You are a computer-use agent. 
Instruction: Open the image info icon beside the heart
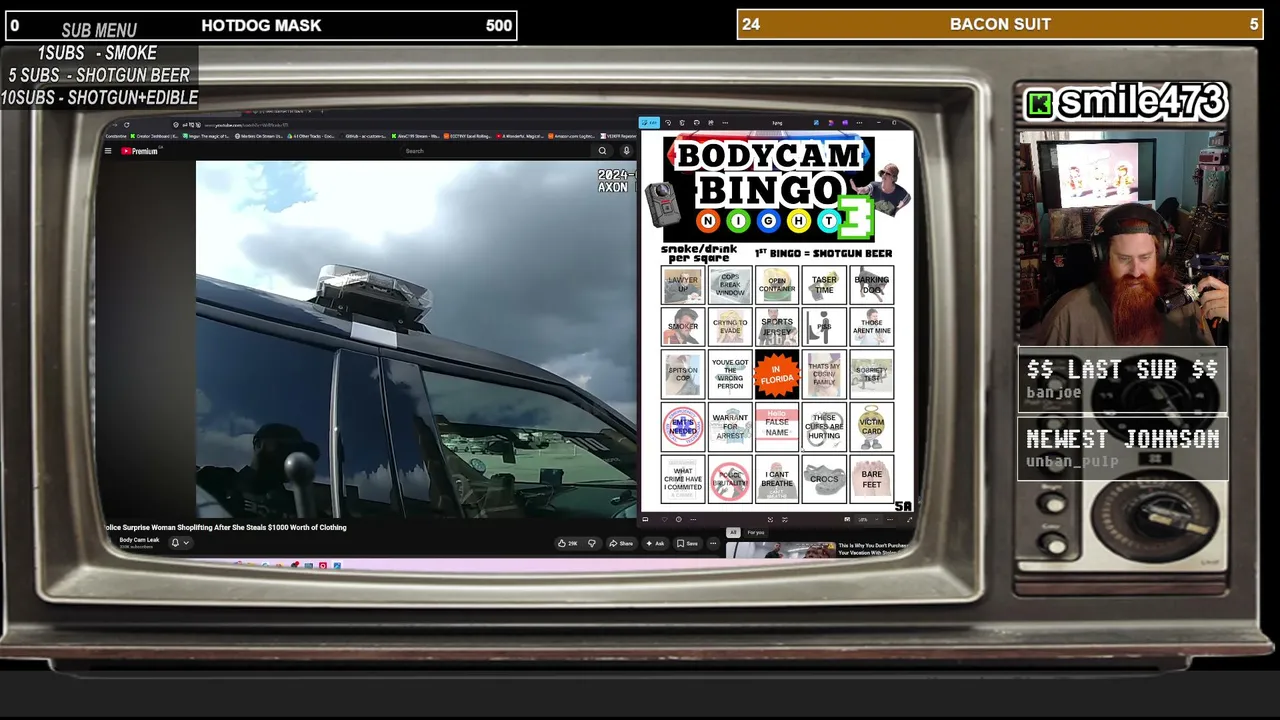[678, 520]
